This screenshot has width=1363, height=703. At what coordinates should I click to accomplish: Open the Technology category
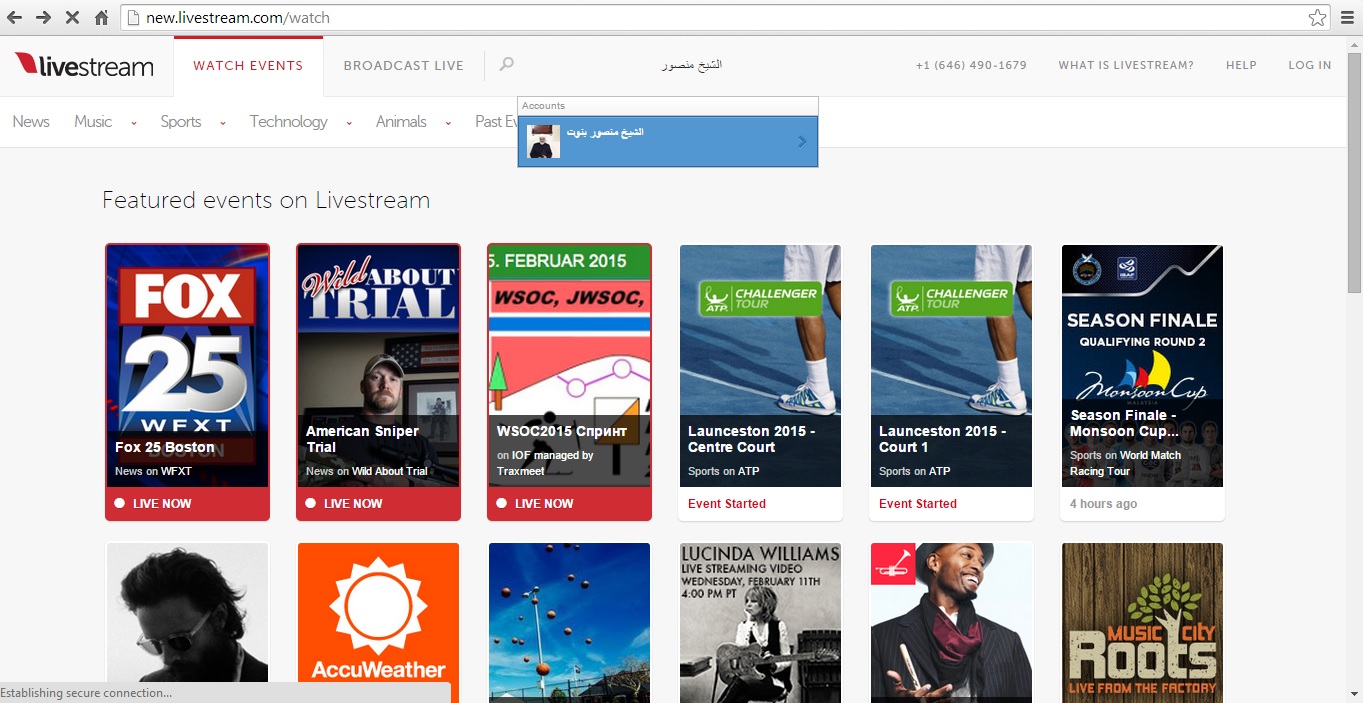[289, 122]
